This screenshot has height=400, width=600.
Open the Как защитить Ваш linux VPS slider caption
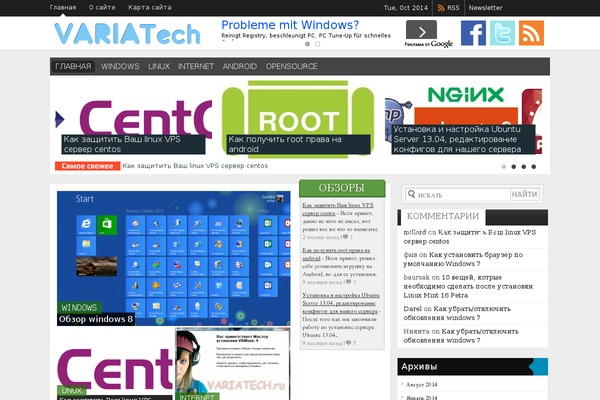coord(133,144)
